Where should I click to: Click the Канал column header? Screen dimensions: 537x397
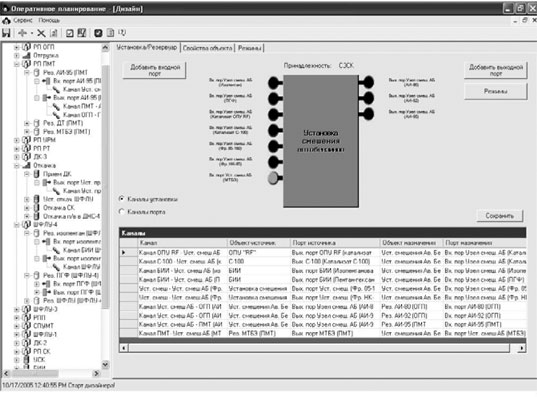[x=182, y=243]
